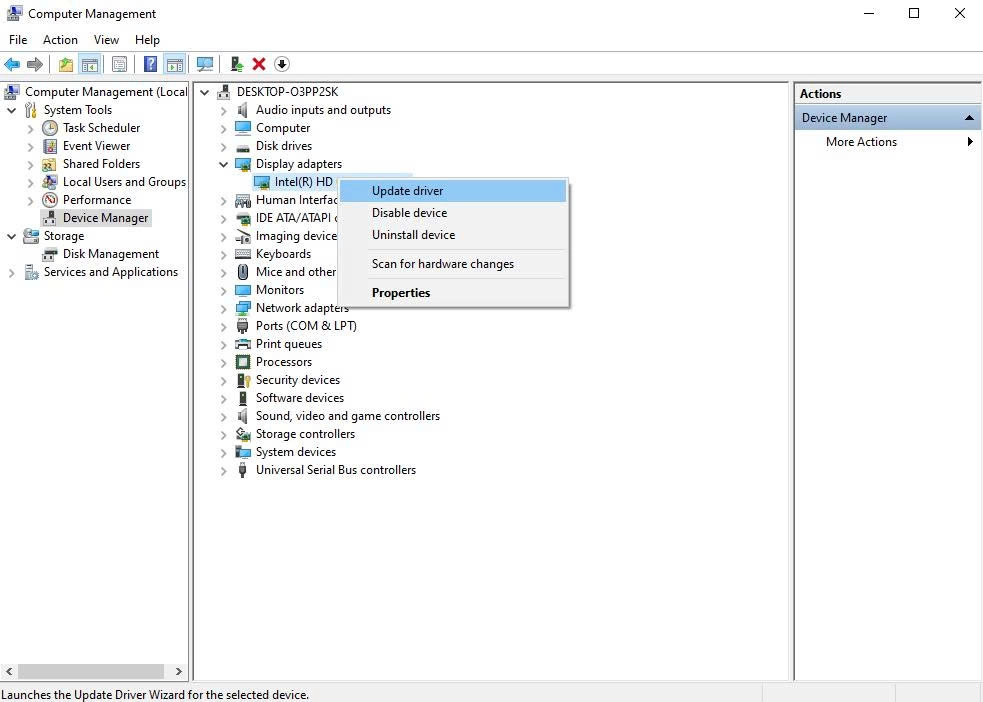Click the Universal Serial Bus controllers plug icon
The width and height of the screenshot is (983, 702).
(243, 470)
